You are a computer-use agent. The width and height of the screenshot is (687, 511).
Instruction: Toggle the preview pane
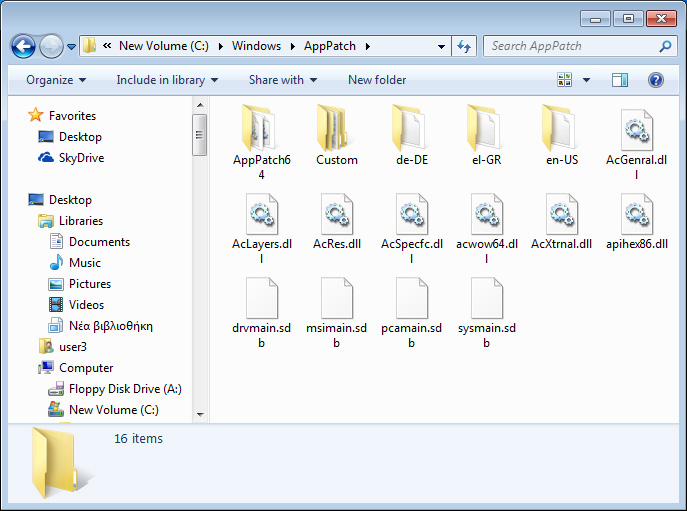(620, 80)
